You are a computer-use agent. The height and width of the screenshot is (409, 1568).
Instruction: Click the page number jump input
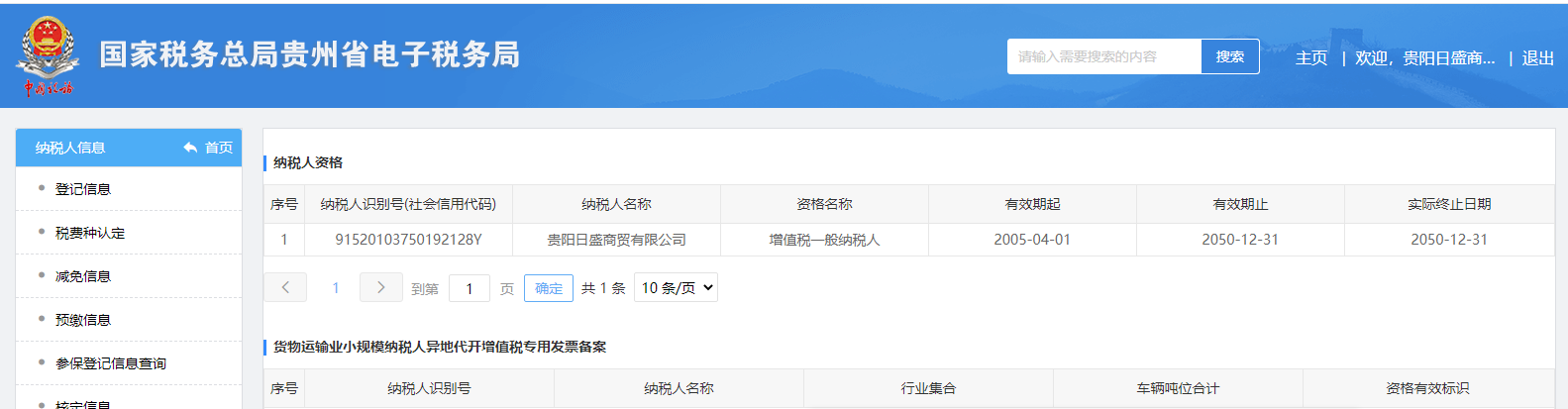(469, 288)
